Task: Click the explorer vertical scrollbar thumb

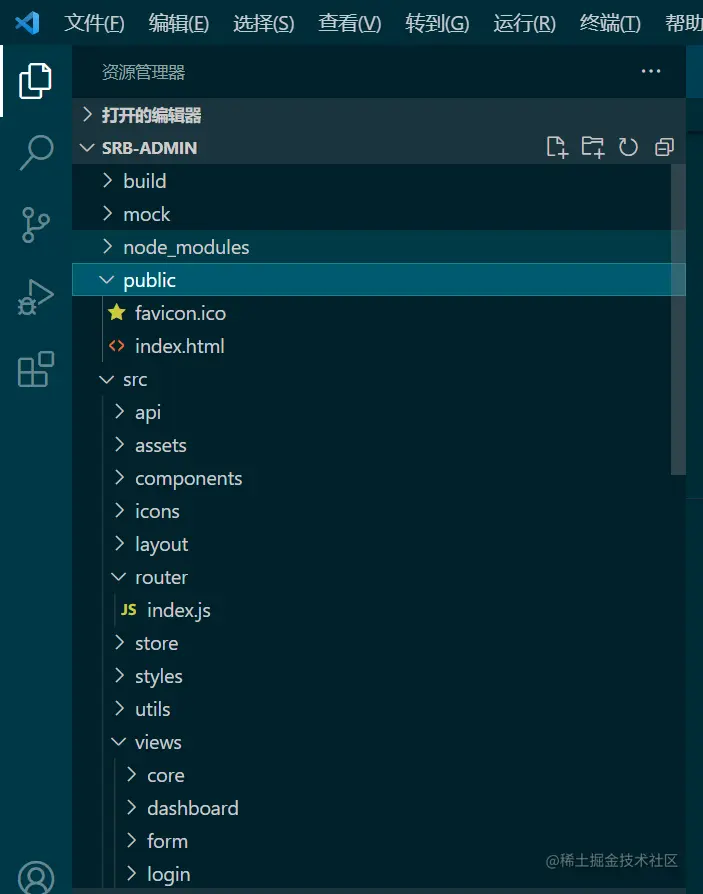Action: tap(678, 319)
